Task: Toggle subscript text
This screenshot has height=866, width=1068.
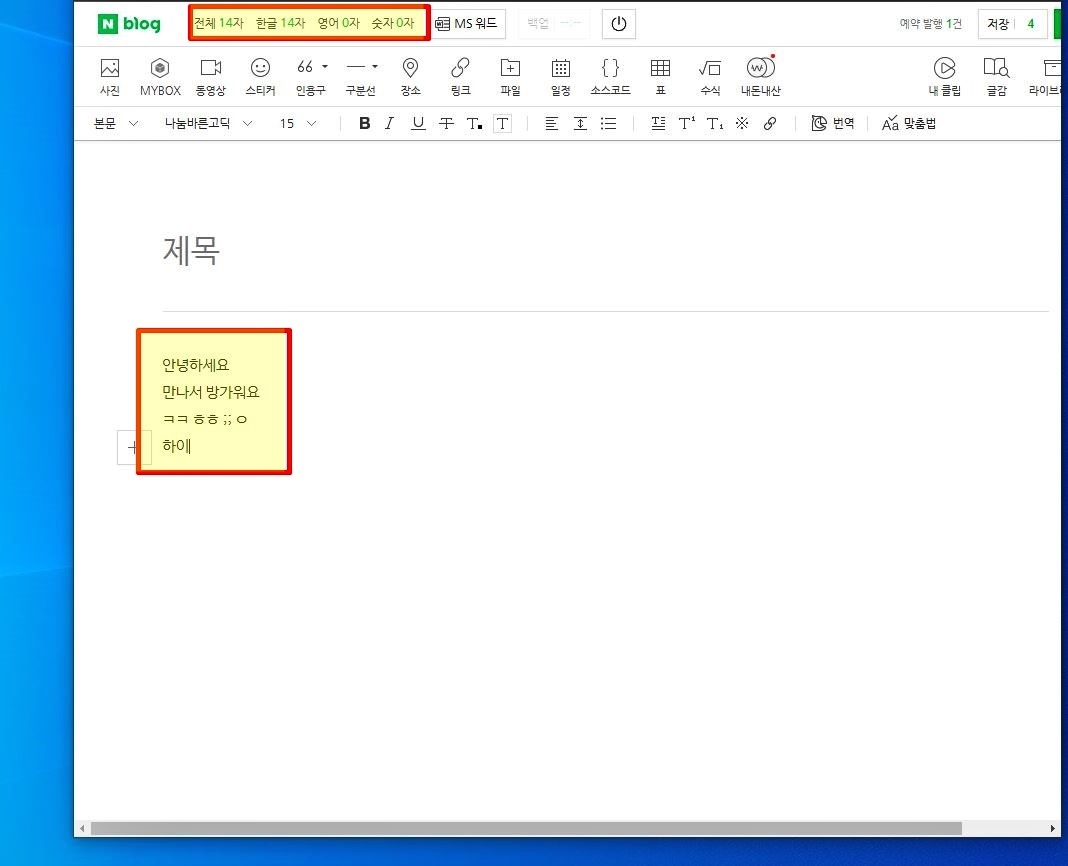Action: pyautogui.click(x=714, y=123)
